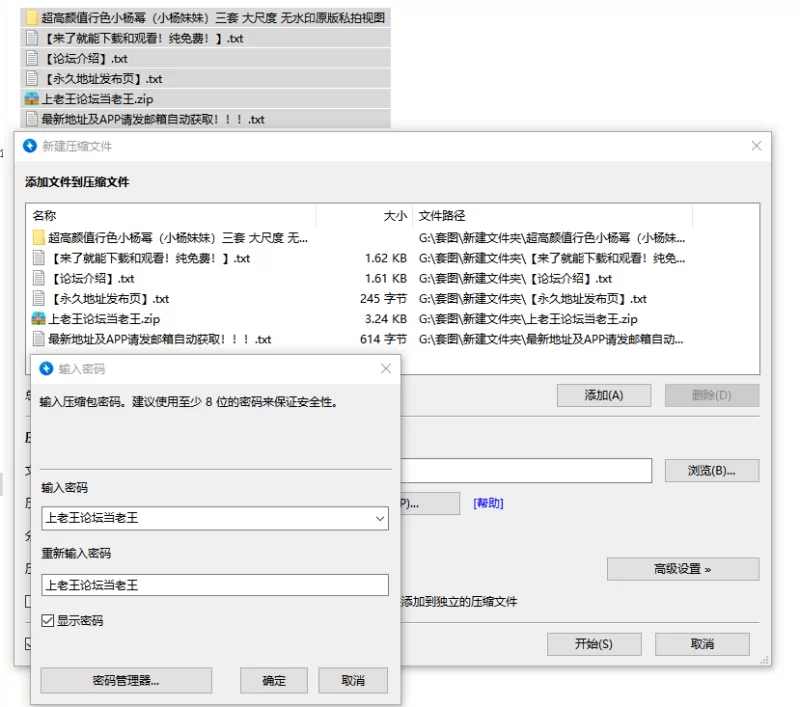Click the app logo in 新建压缩文件 title bar
Image resolution: width=800 pixels, height=707 pixels.
30,146
